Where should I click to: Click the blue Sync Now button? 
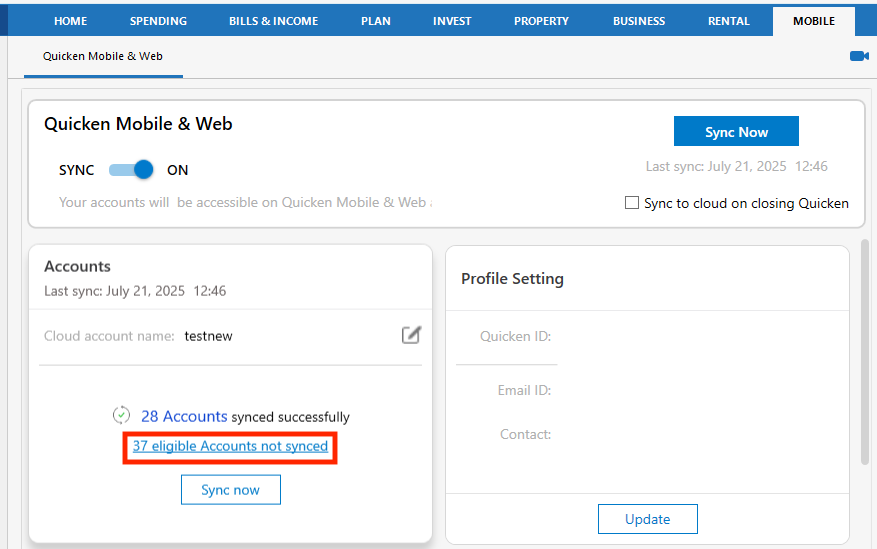click(x=736, y=131)
